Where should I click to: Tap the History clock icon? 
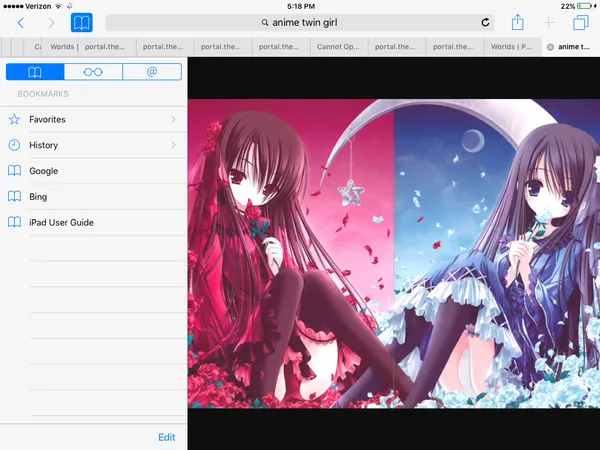(x=14, y=145)
